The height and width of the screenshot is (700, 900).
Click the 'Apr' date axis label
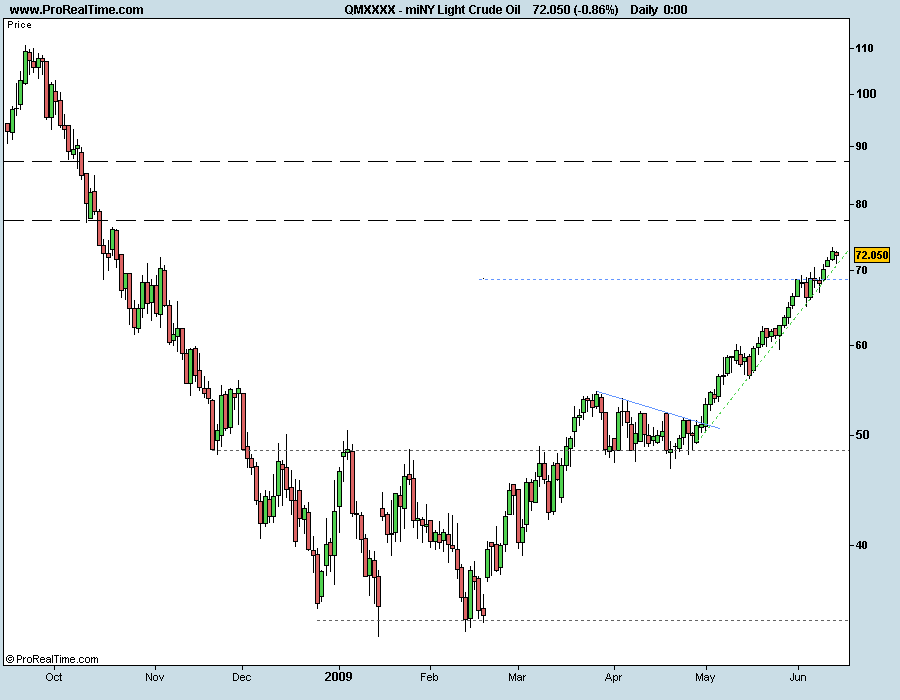tap(613, 677)
